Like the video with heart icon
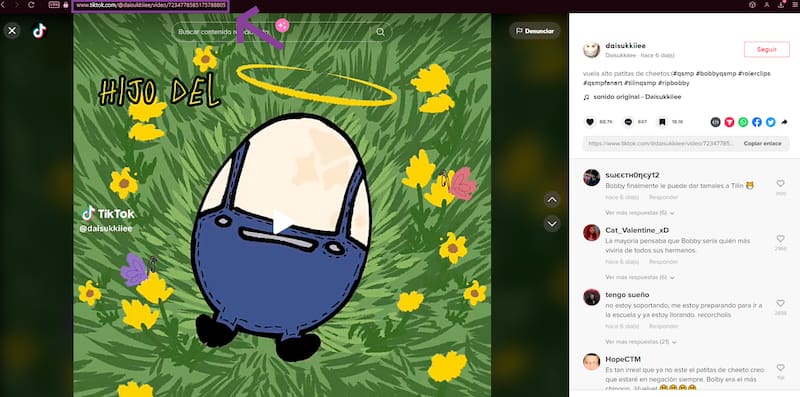Viewport: 800px width, 397px height. click(590, 122)
